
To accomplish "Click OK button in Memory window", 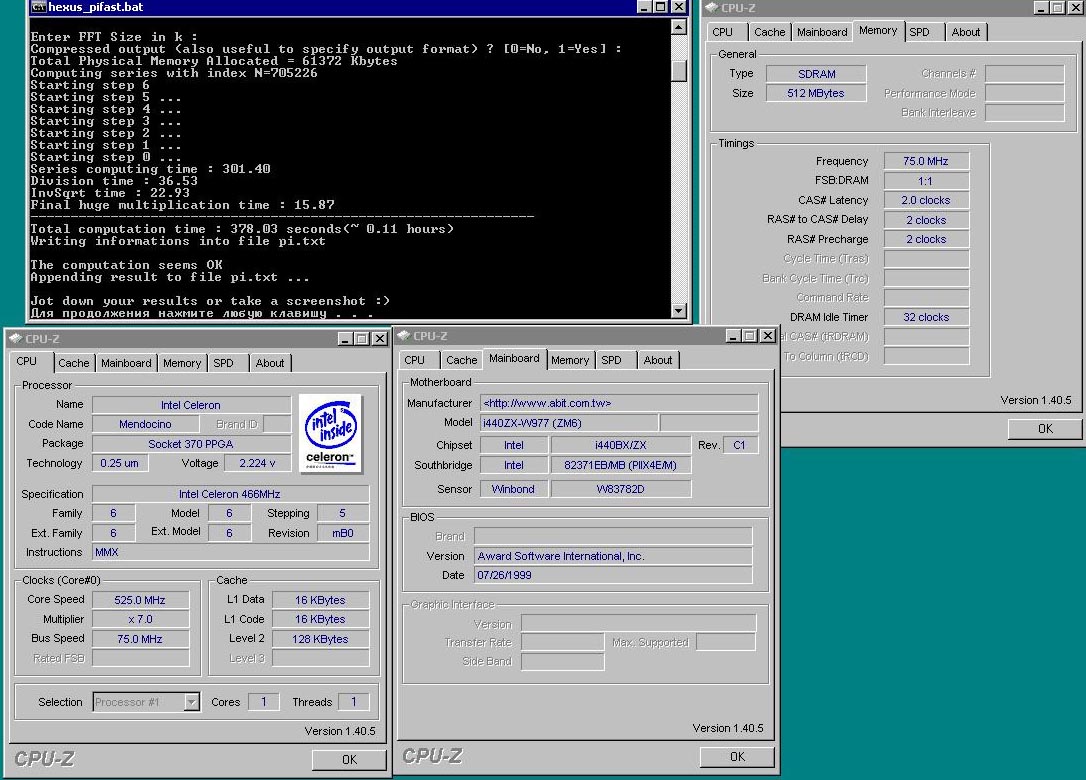I will click(x=1045, y=429).
